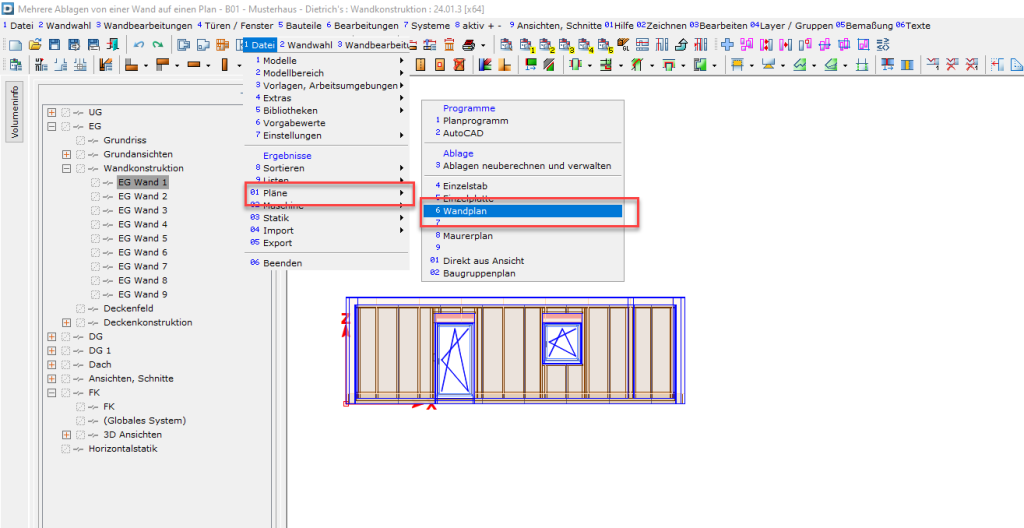This screenshot has width=1024, height=528.
Task: Click the redo arrow icon
Action: click(x=157, y=45)
